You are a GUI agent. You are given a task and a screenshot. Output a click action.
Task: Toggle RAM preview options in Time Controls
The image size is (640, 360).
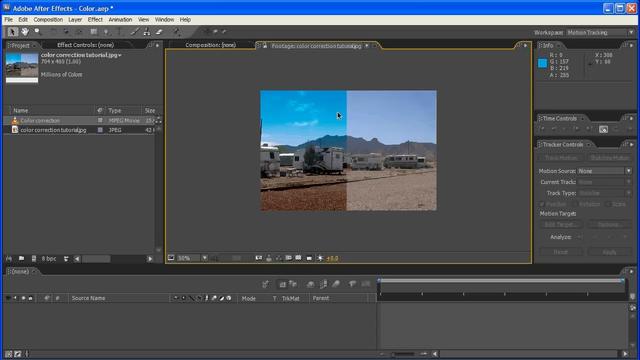(603, 129)
